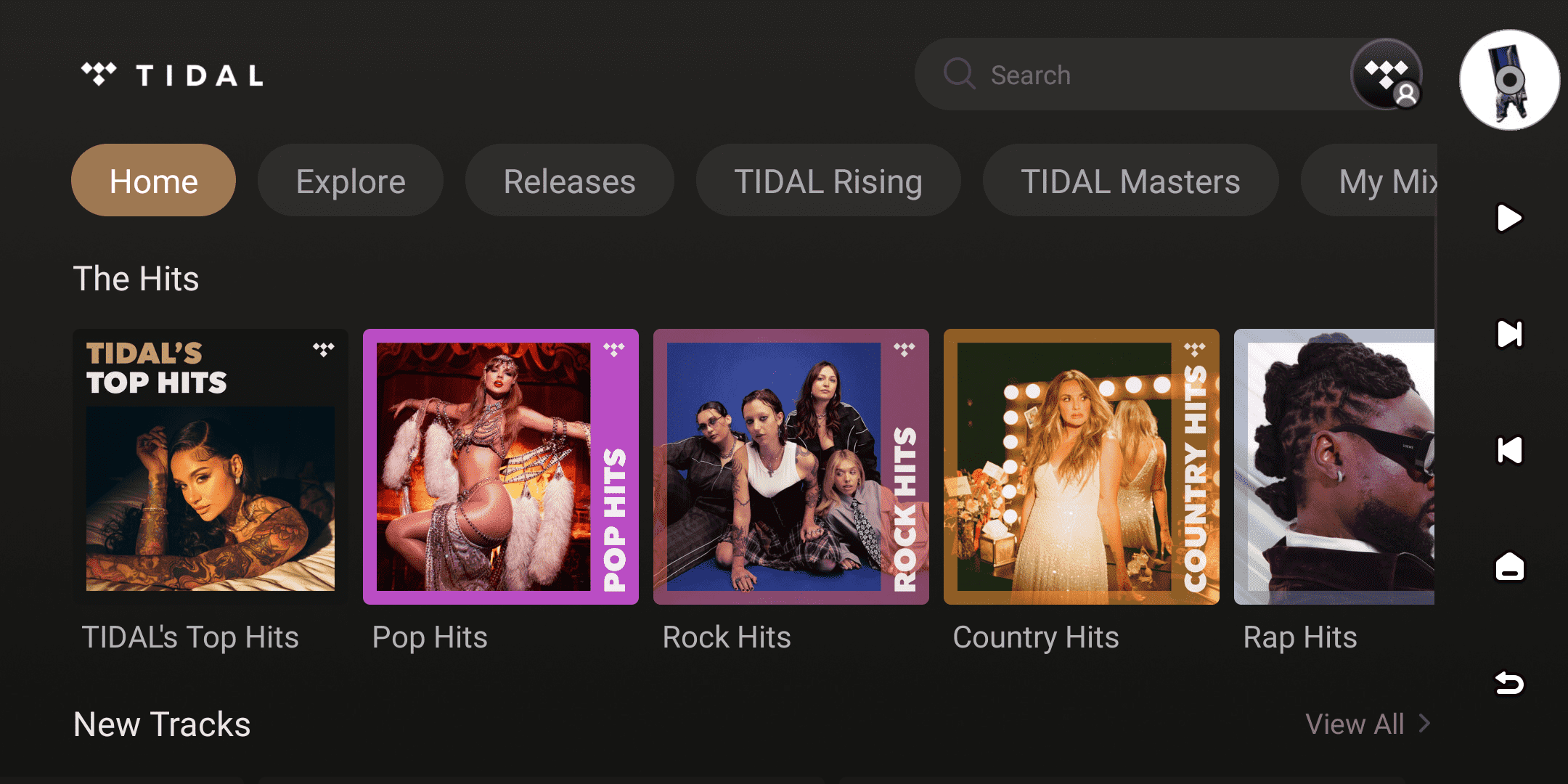Select the Home tab
This screenshot has height=784, width=1568.
coord(153,181)
